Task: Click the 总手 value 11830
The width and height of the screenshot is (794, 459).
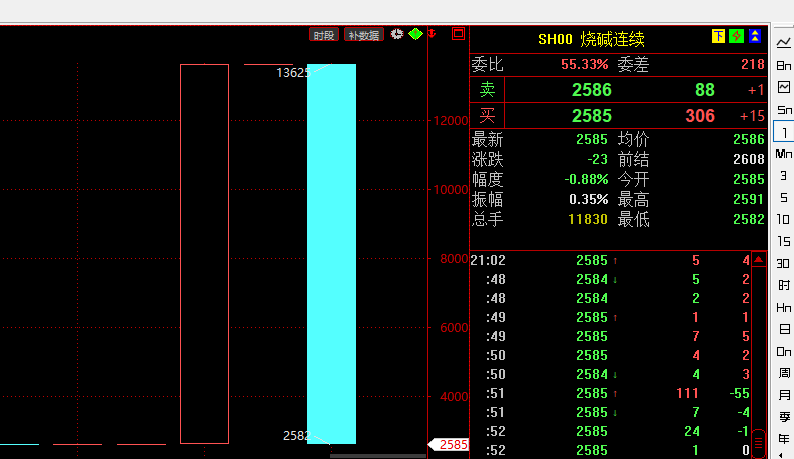Action: click(588, 219)
